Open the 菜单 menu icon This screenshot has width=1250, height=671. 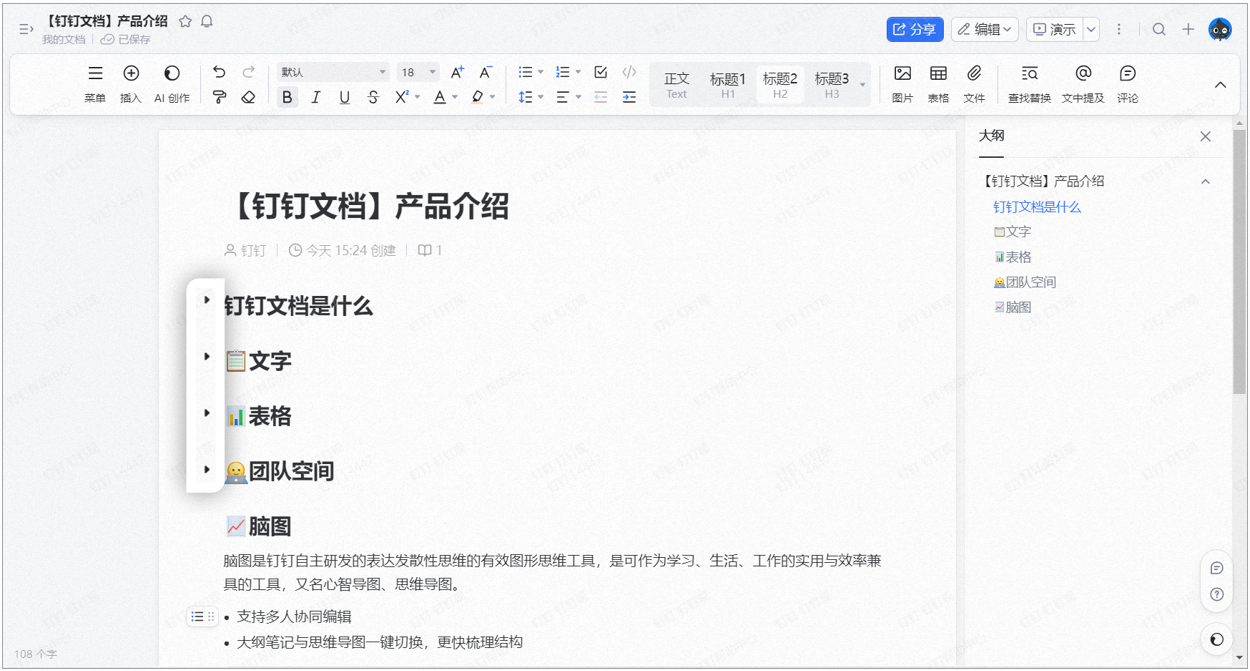(x=95, y=83)
